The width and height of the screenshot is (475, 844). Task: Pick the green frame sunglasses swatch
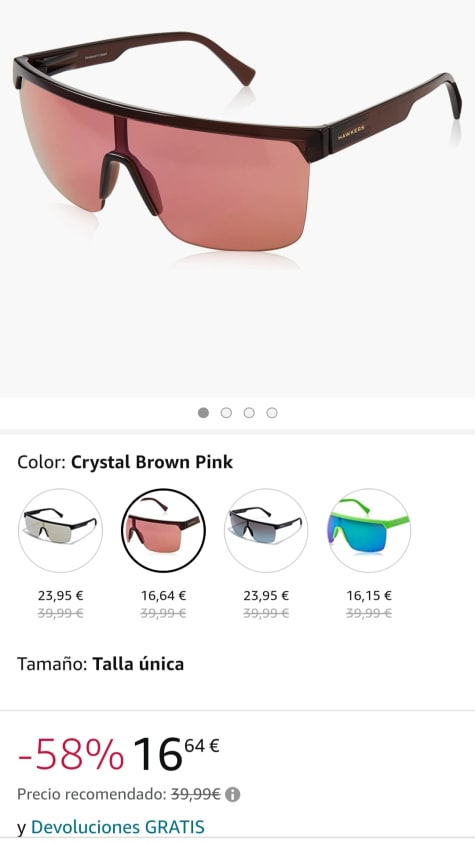coord(369,530)
